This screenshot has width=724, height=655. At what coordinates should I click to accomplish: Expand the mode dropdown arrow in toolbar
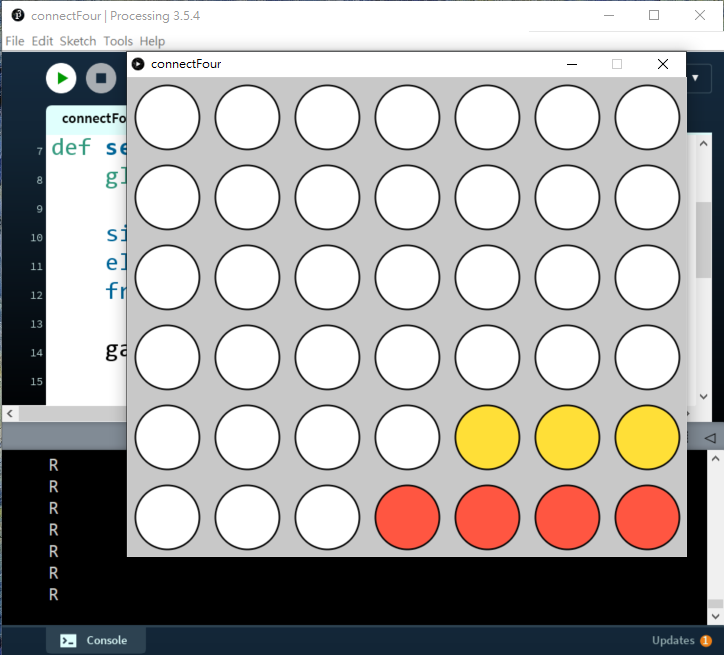click(x=695, y=78)
